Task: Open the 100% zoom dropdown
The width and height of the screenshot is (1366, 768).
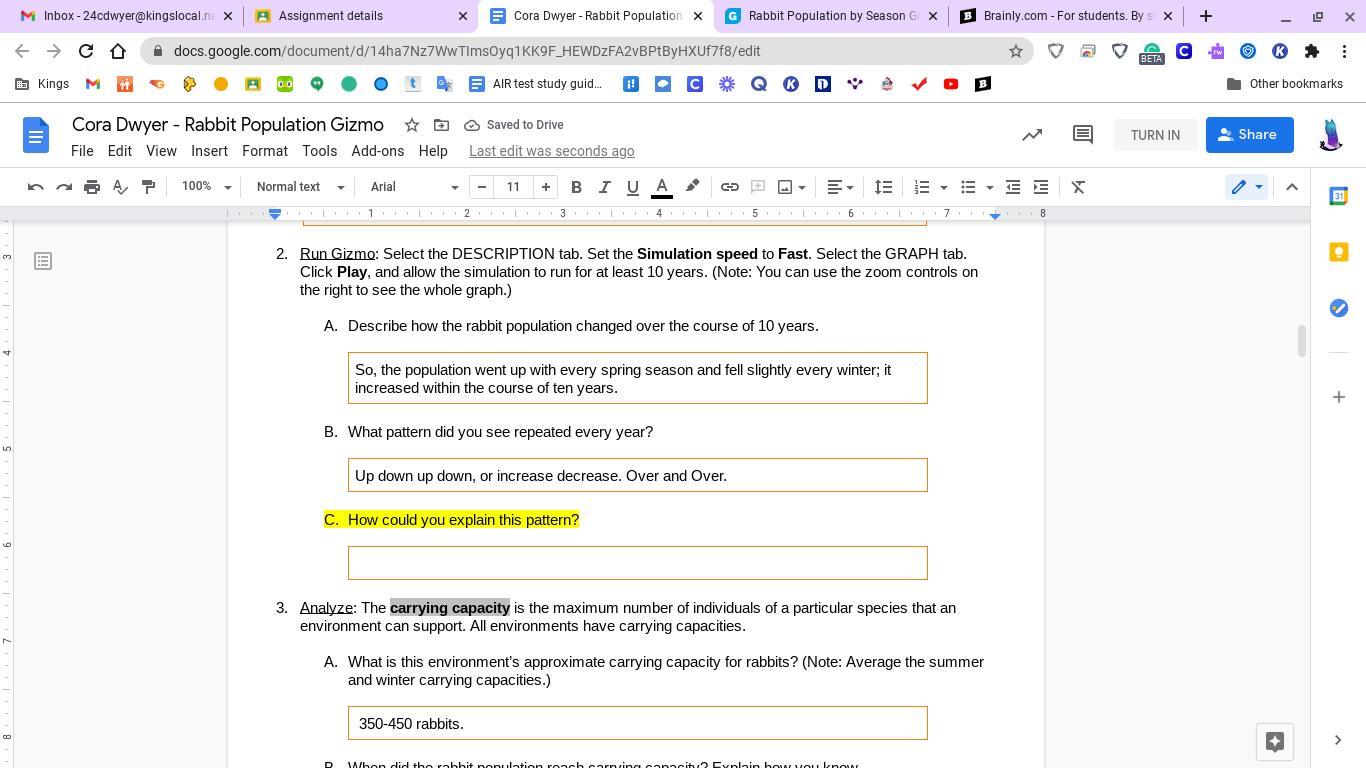Action: point(206,187)
